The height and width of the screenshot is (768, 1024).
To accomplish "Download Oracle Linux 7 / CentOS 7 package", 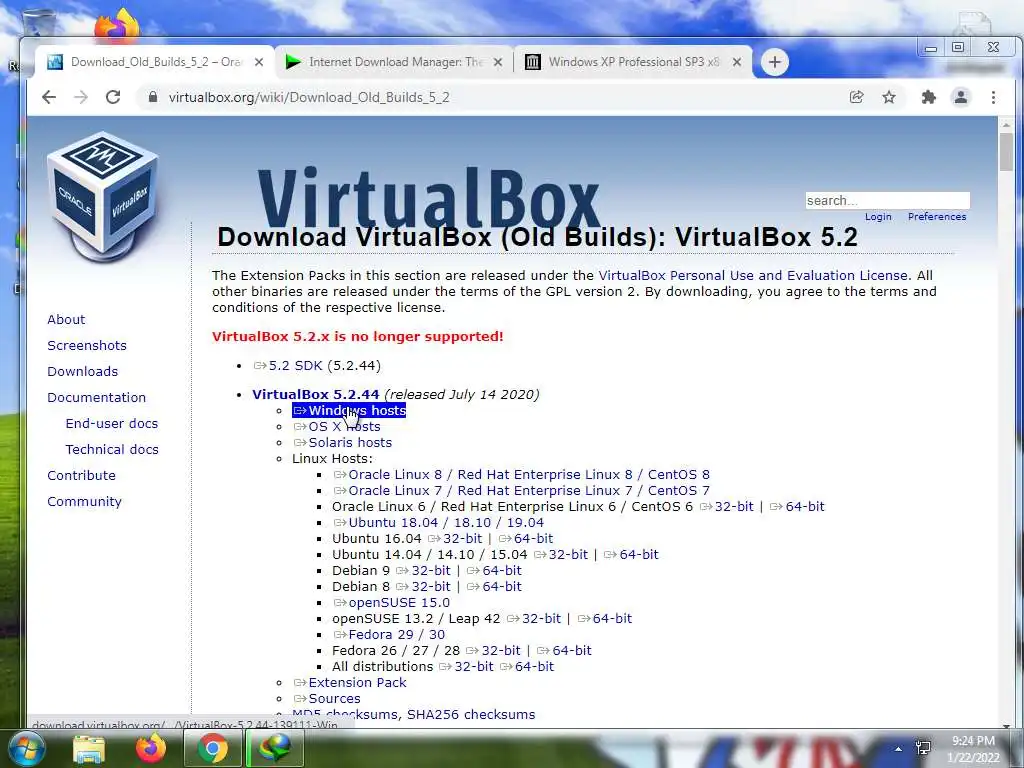I will coord(522,490).
